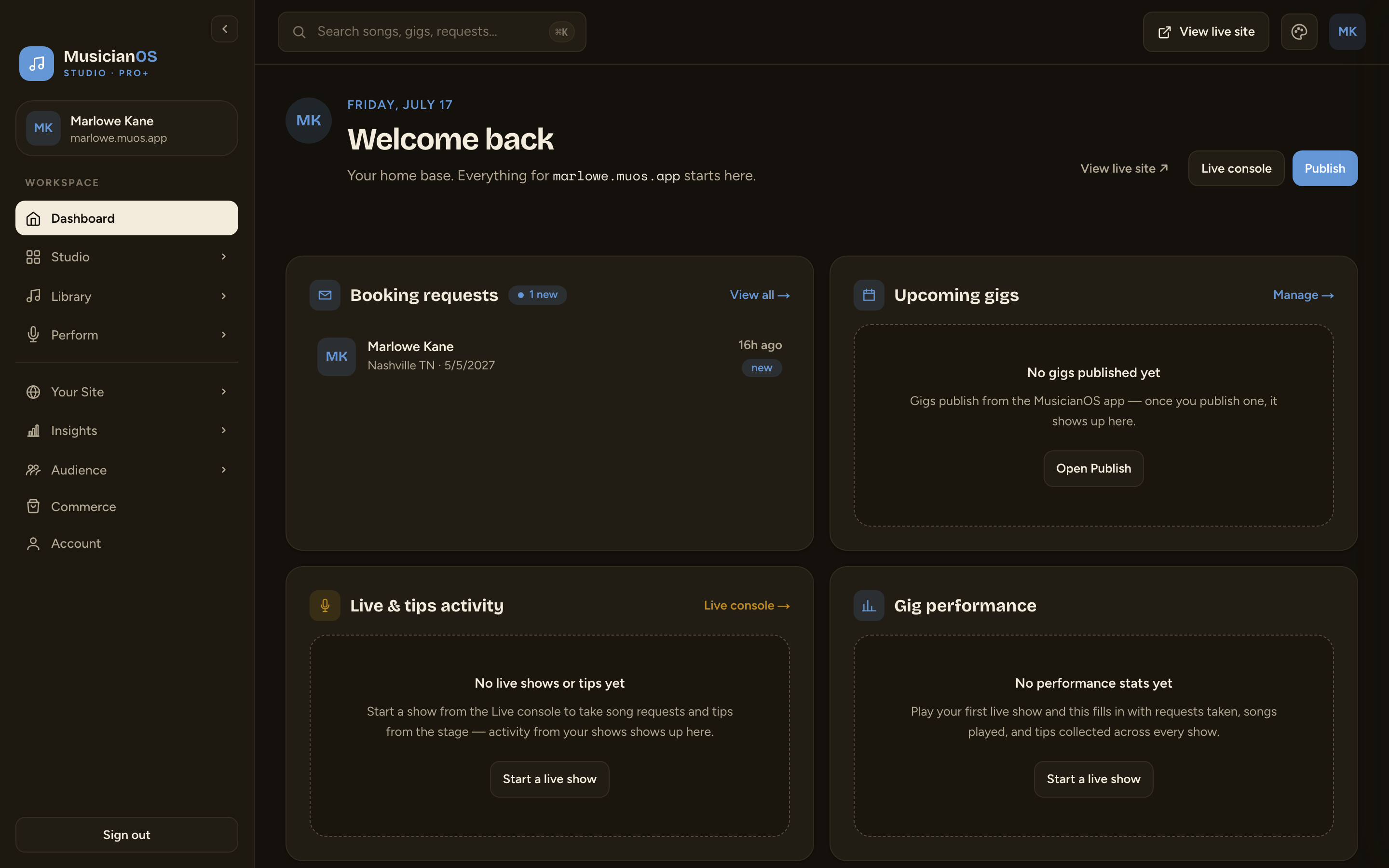The height and width of the screenshot is (868, 1389).
Task: Click the Your Site globe icon
Action: pyautogui.click(x=33, y=392)
